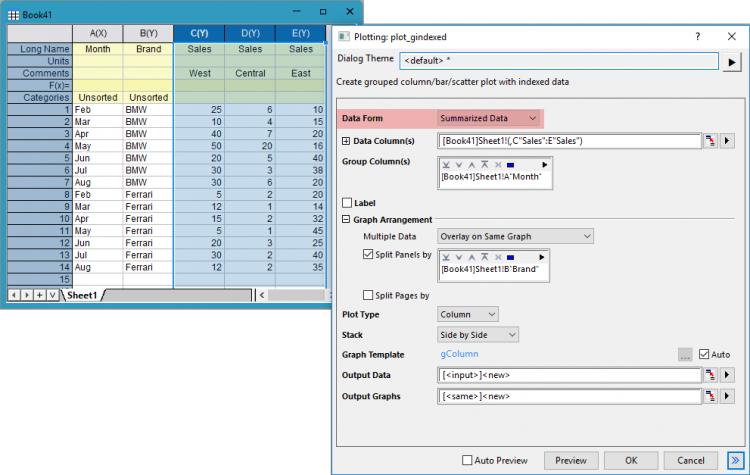Screen dimensions: 750x475
Task: Click Move to Top icon in Group Column(s)
Action: (485, 165)
